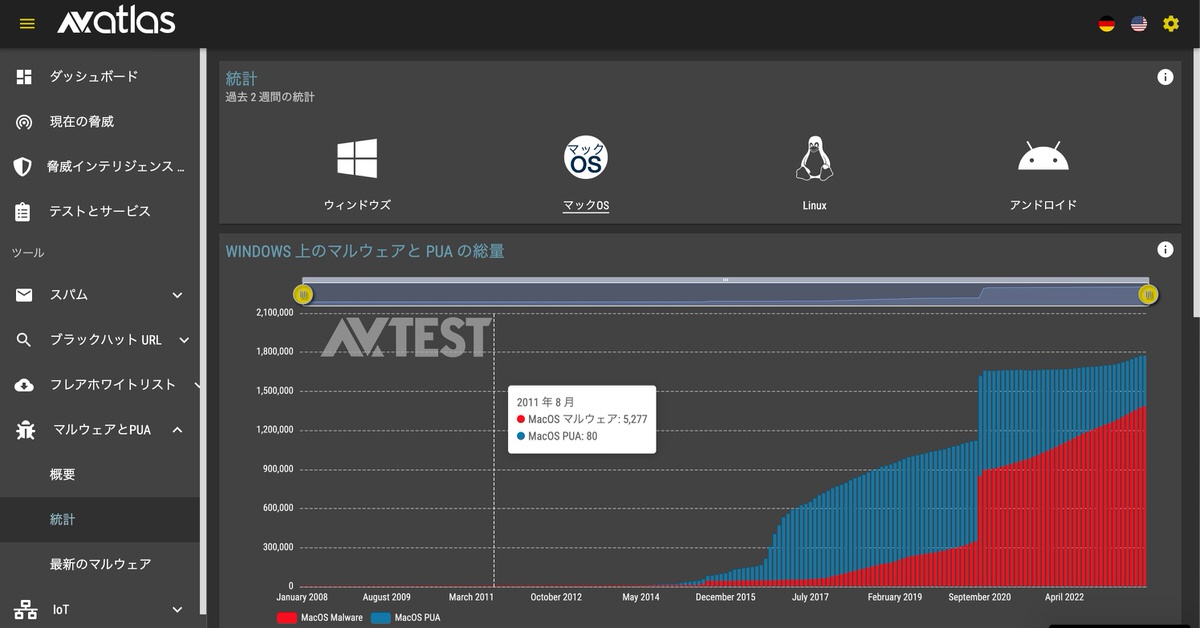Open info icon for malware chart panel
Screen dimensions: 1200x628
click(1165, 250)
